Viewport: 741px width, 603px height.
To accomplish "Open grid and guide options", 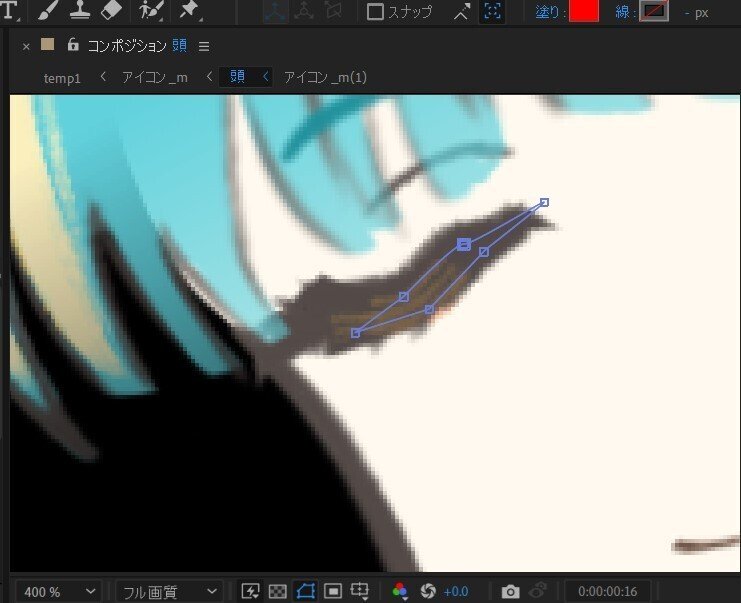I will 360,591.
